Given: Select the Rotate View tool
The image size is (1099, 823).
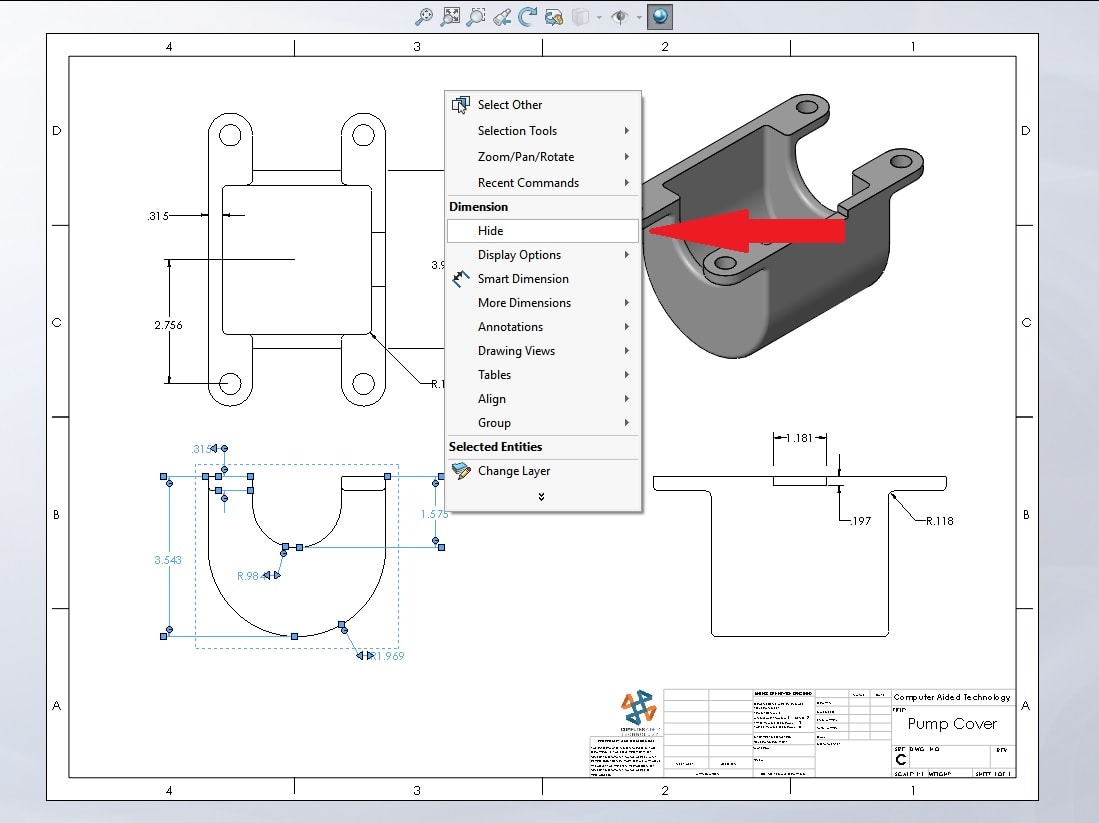Looking at the screenshot, I should click(x=529, y=17).
